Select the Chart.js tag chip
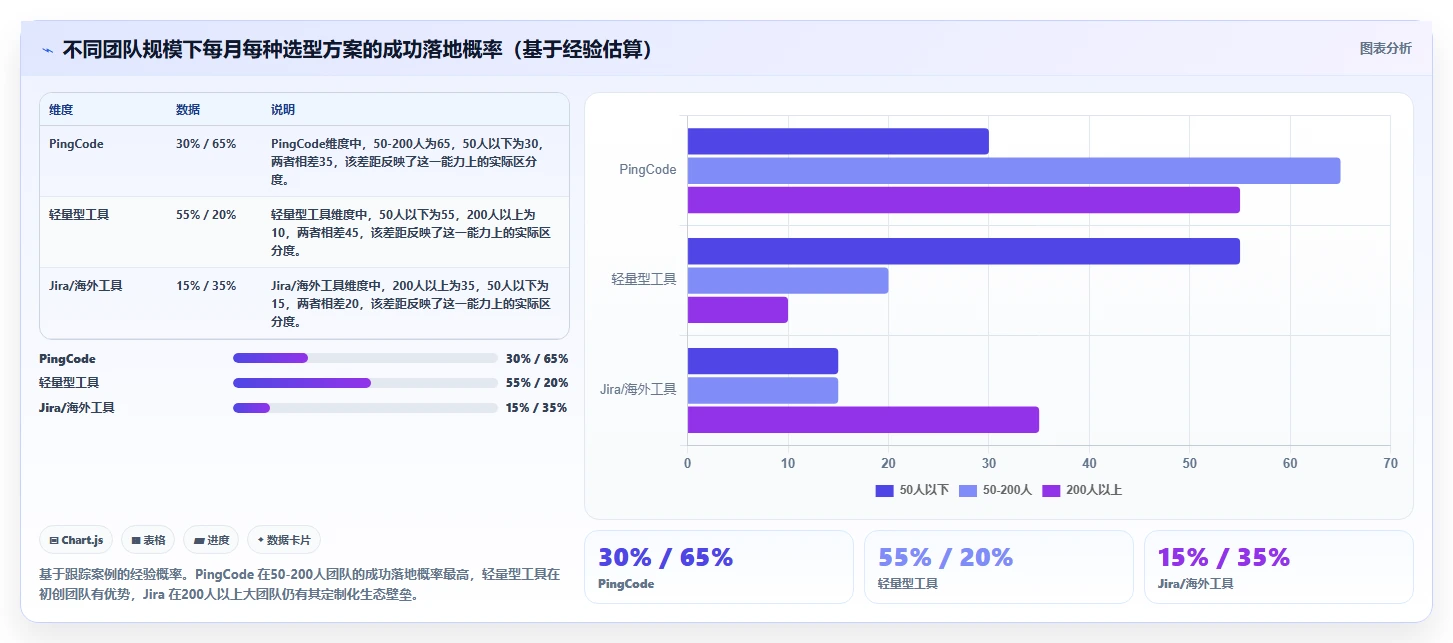 click(x=77, y=540)
